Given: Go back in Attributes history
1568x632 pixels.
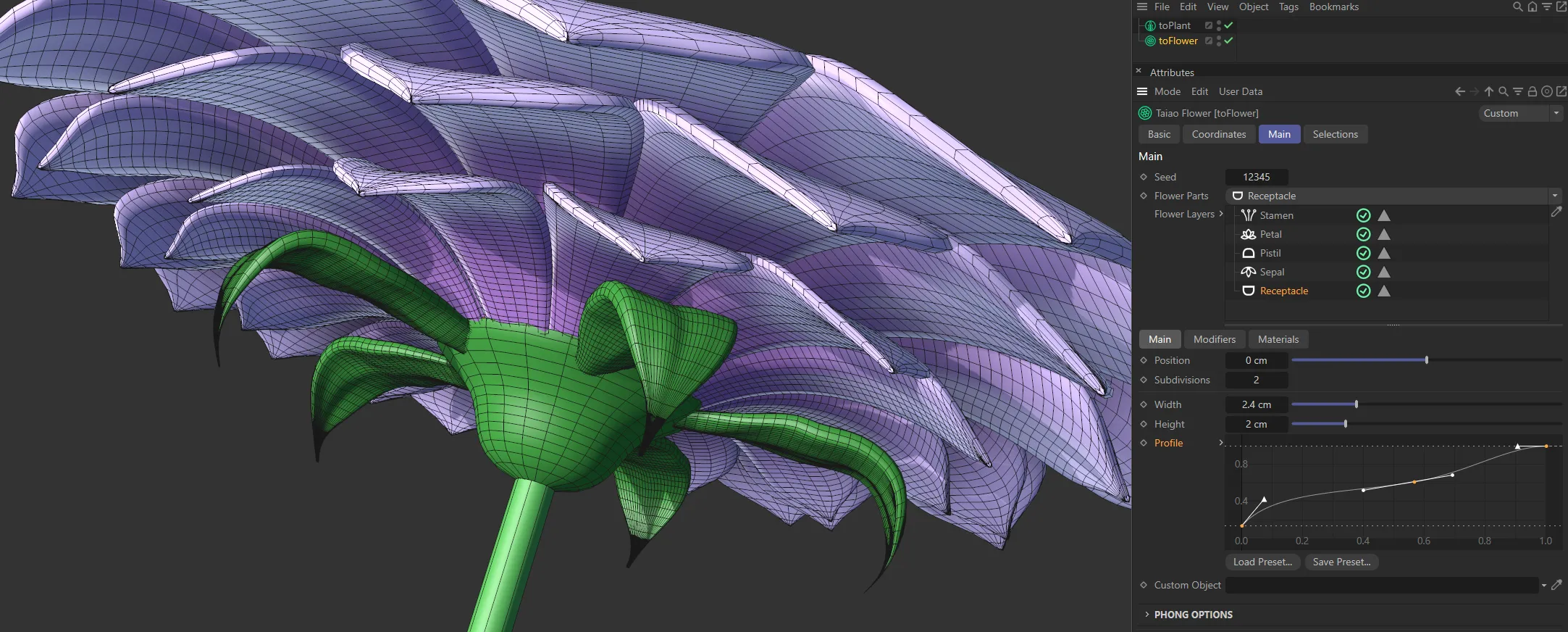Looking at the screenshot, I should pos(1460,91).
